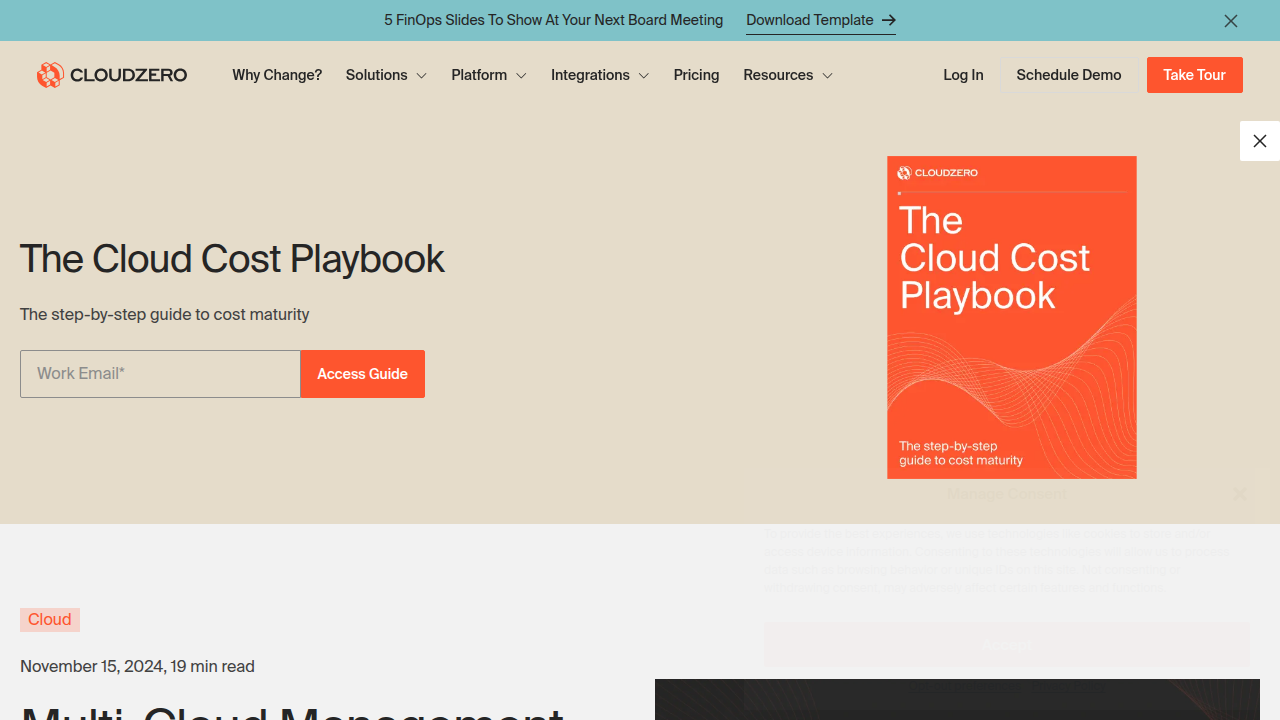Close the faded Manage Consent dialog

(1239, 494)
